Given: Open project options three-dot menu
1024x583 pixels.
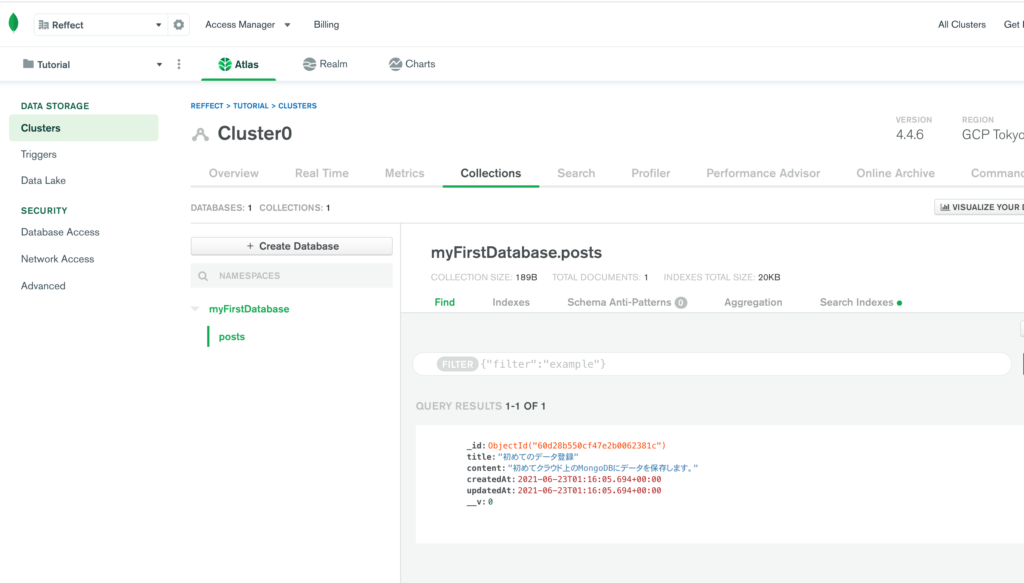Looking at the screenshot, I should [179, 64].
